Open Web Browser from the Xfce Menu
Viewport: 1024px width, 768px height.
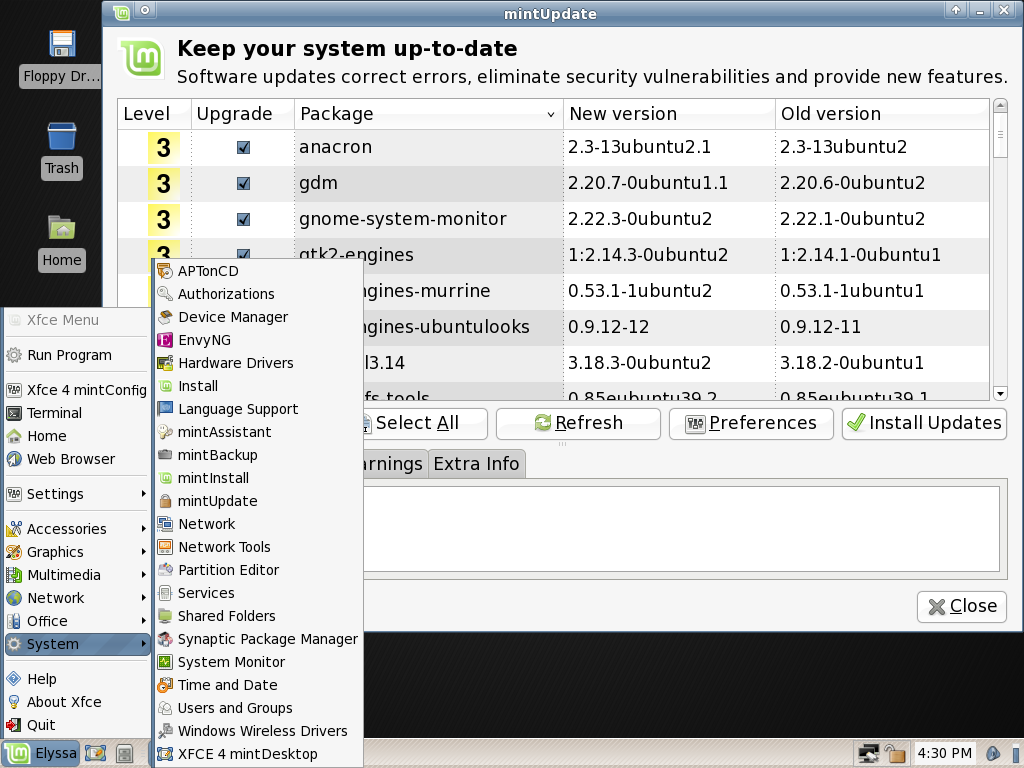[x=77, y=459]
